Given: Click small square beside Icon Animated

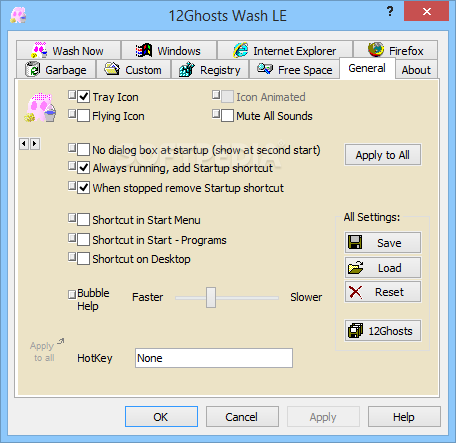Looking at the screenshot, I should [x=216, y=95].
